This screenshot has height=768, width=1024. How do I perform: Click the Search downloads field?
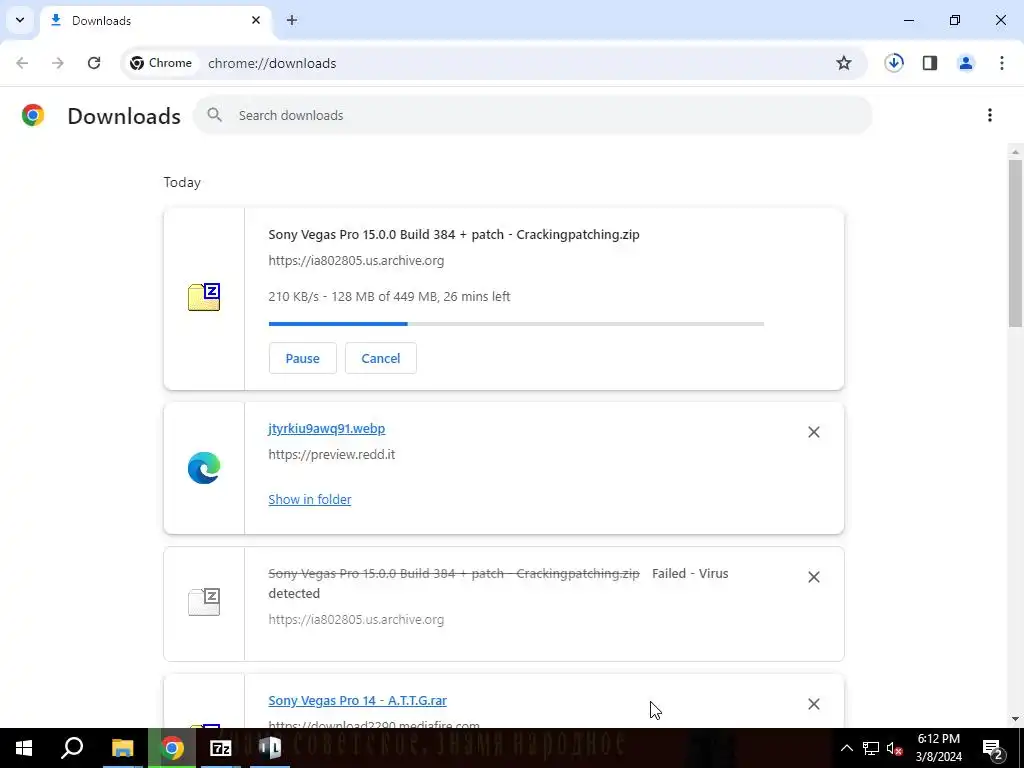click(532, 115)
